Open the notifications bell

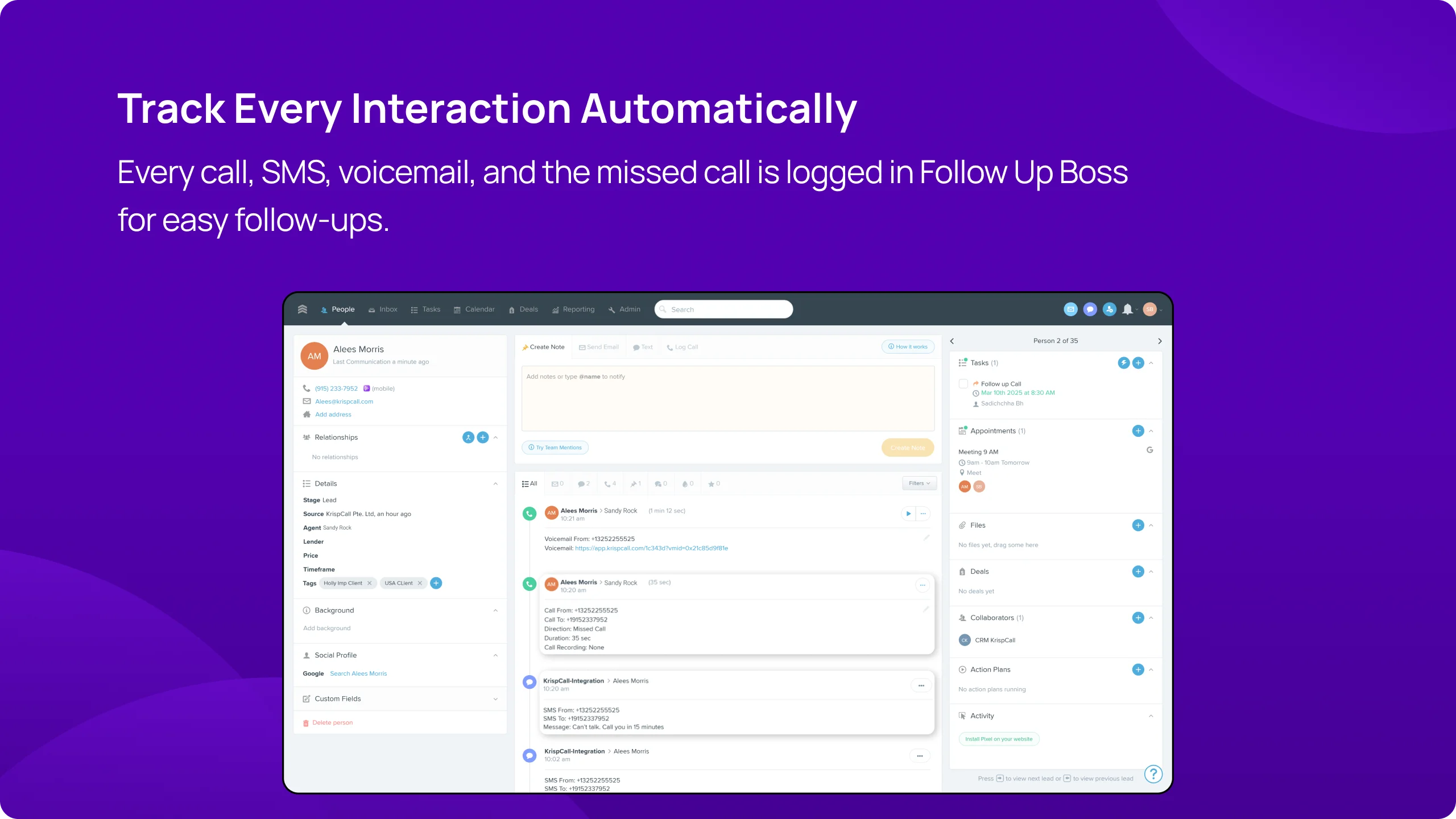pyautogui.click(x=1127, y=309)
